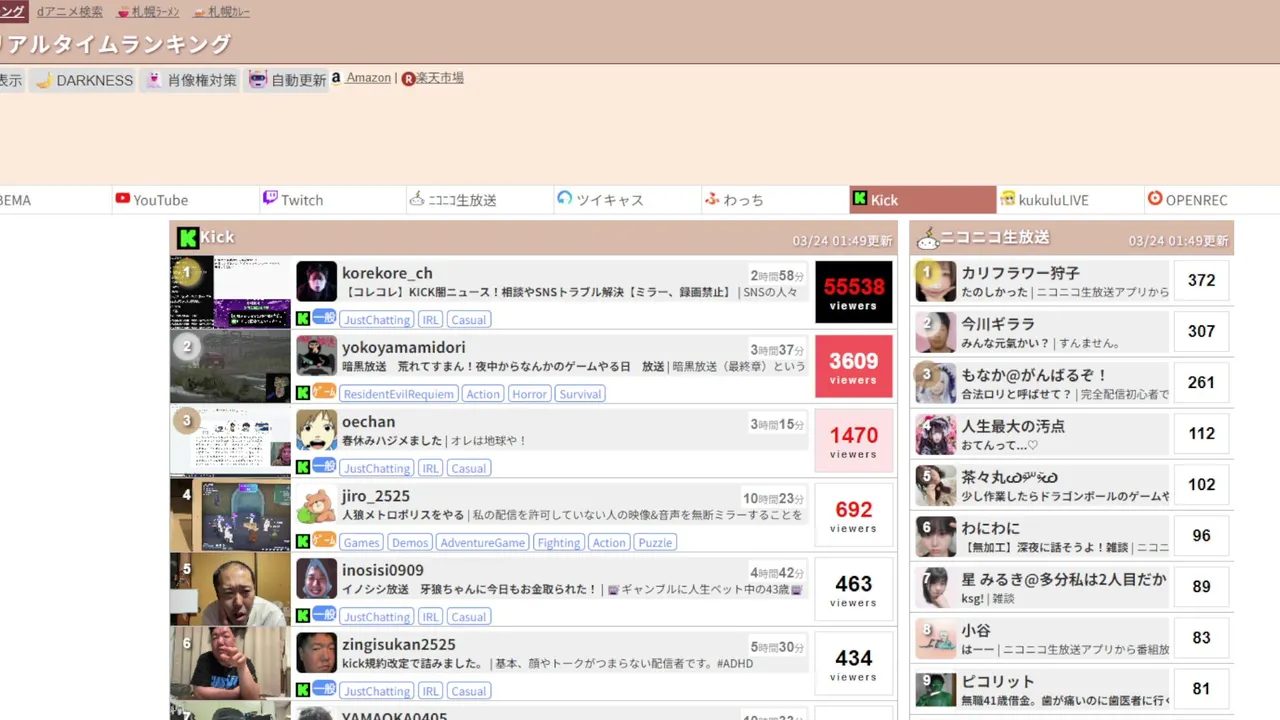
Task: Click もなか@がんばるぞ！ avatar
Action: [936, 383]
